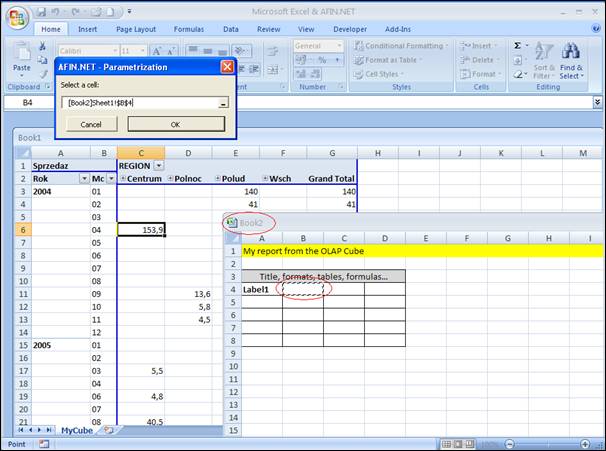Viewport: 606px width, 451px height.
Task: Click the Name Box showing B4
Action: click(x=28, y=102)
